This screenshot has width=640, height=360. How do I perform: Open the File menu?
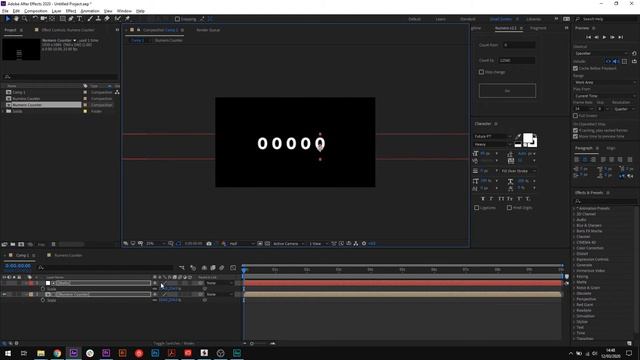[x=5, y=11]
